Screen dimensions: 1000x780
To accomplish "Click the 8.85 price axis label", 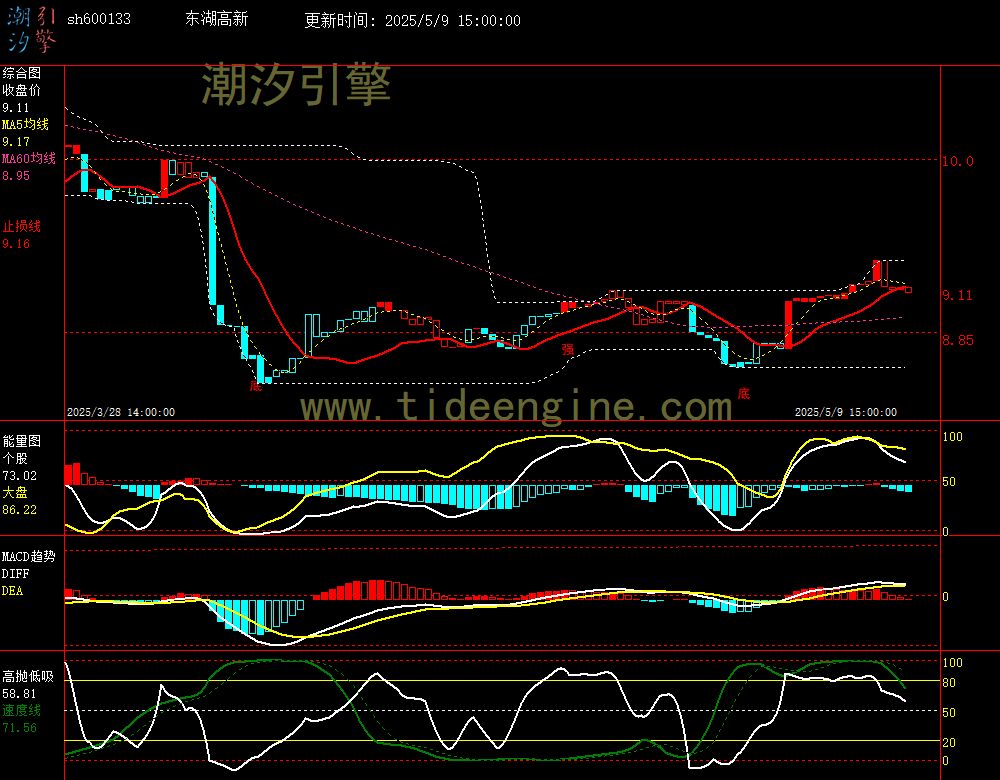I will [958, 340].
